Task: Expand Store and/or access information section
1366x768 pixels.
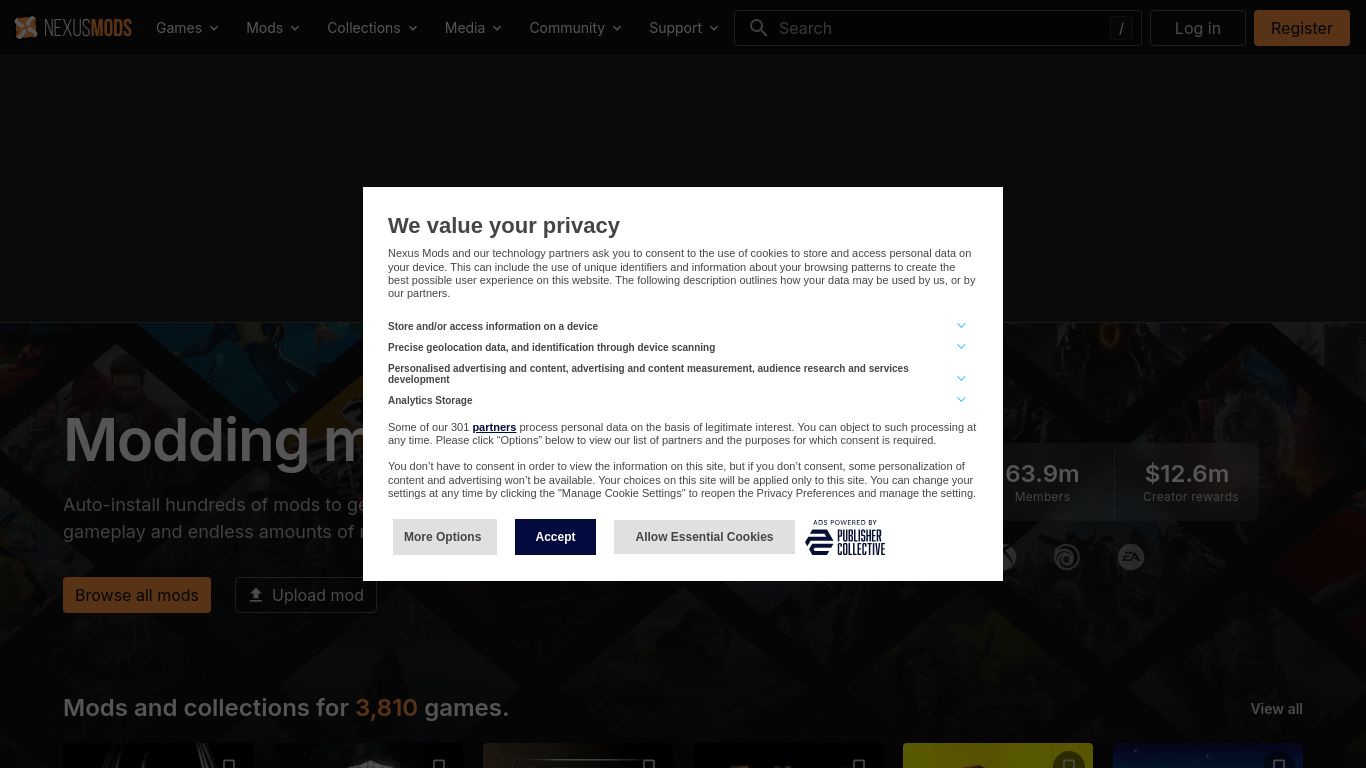Action: [x=961, y=326]
